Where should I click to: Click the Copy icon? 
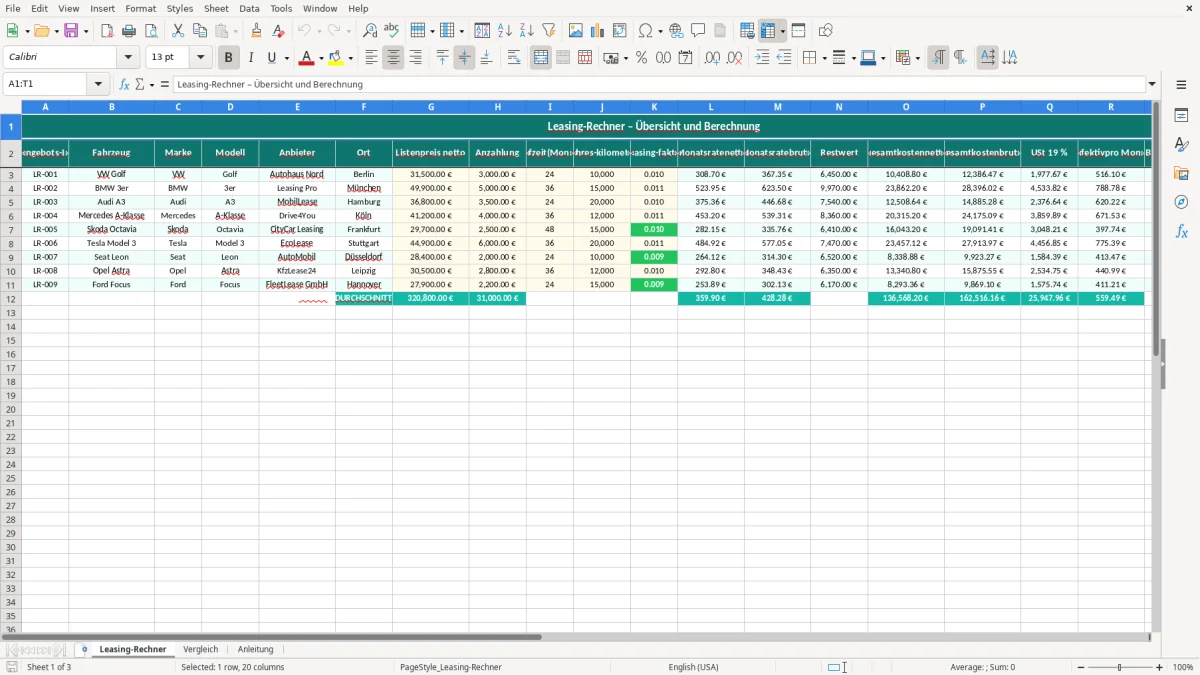200,31
